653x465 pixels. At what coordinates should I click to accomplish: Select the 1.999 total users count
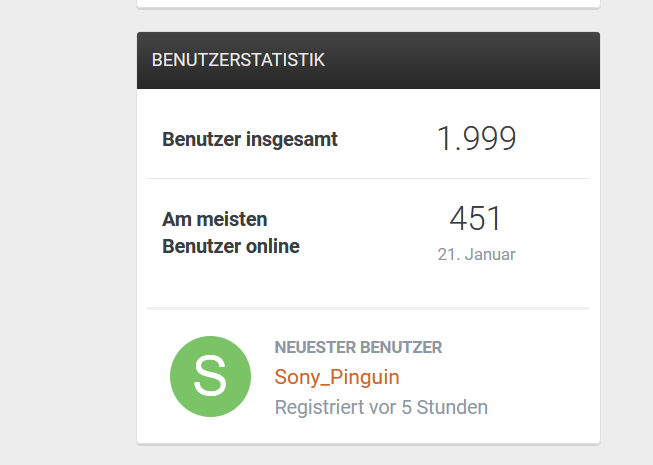(x=476, y=139)
